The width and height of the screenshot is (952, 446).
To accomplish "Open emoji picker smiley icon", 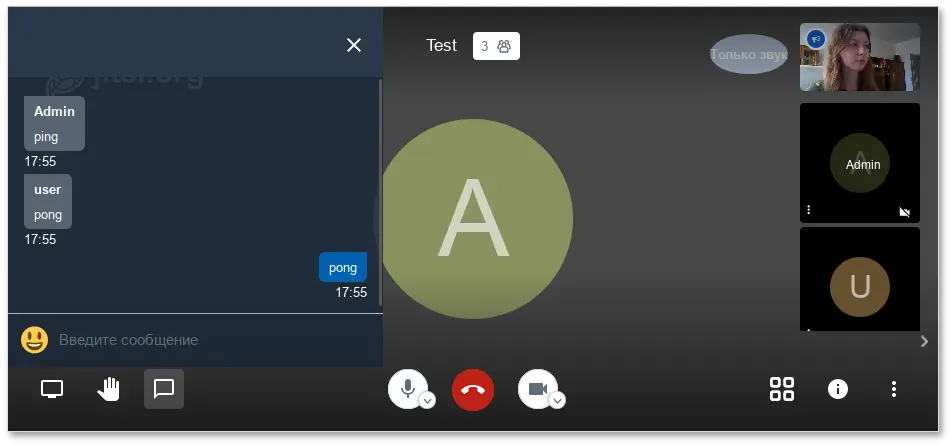I will (x=34, y=340).
